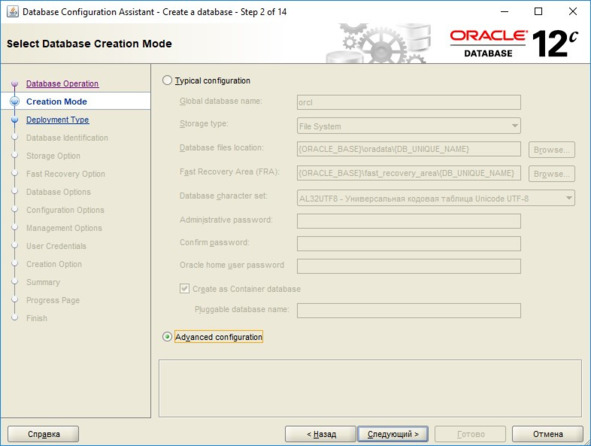The width and height of the screenshot is (591, 446).
Task: Click the Oracle Database 12c logo
Action: [514, 44]
